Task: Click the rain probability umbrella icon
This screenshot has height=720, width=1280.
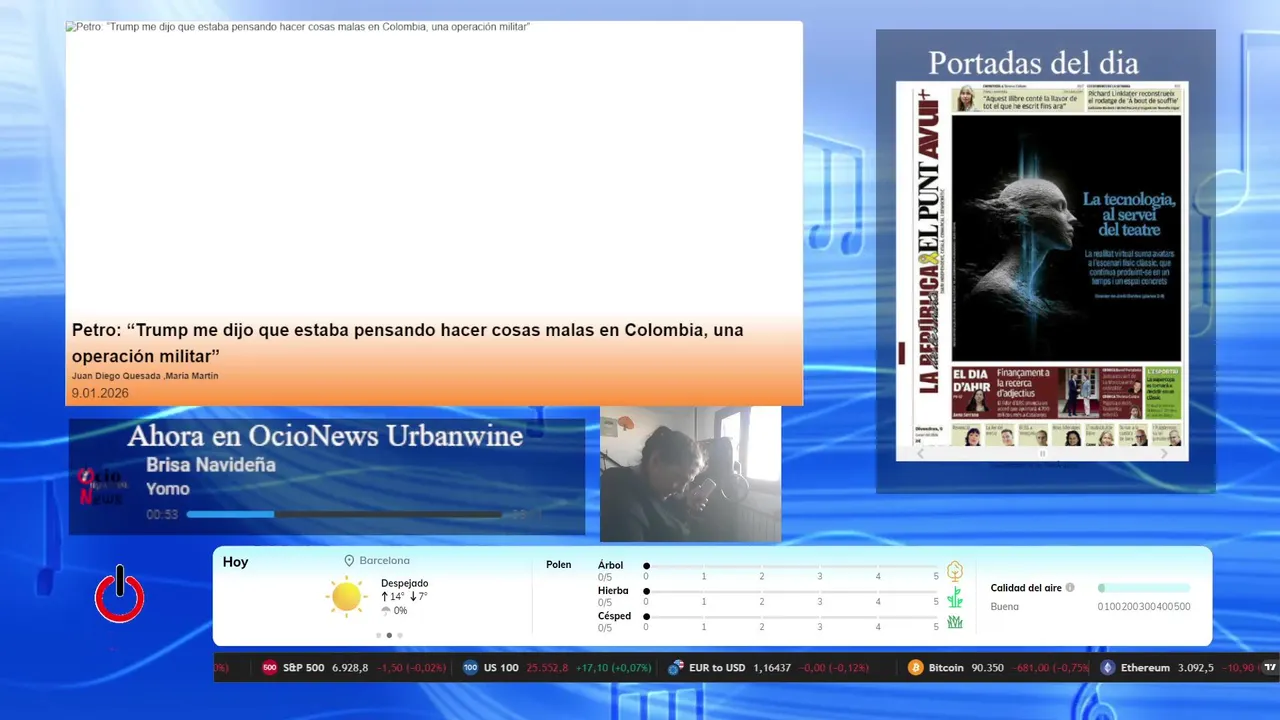Action: click(386, 611)
